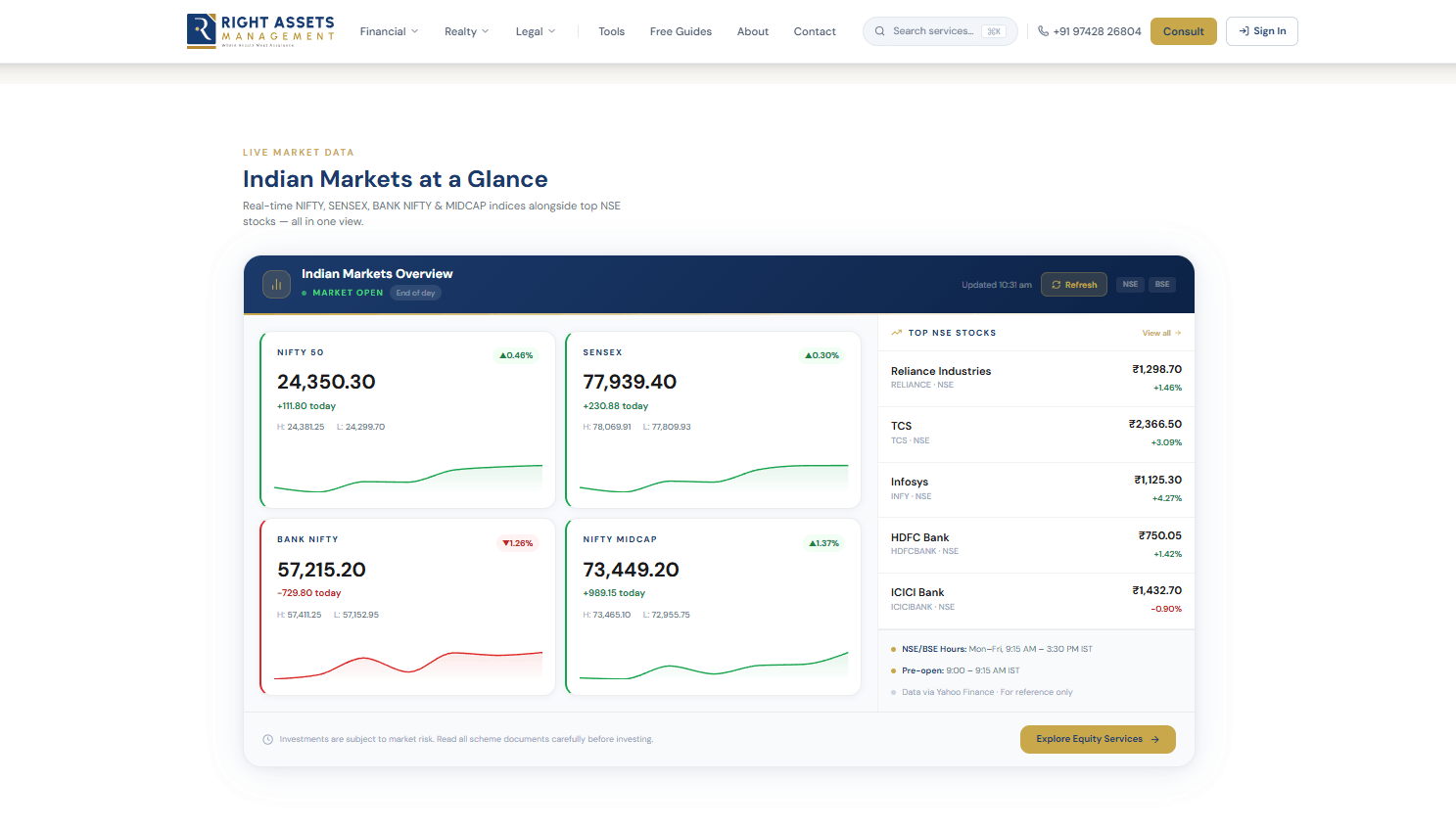Click the End of day badge

point(415,293)
